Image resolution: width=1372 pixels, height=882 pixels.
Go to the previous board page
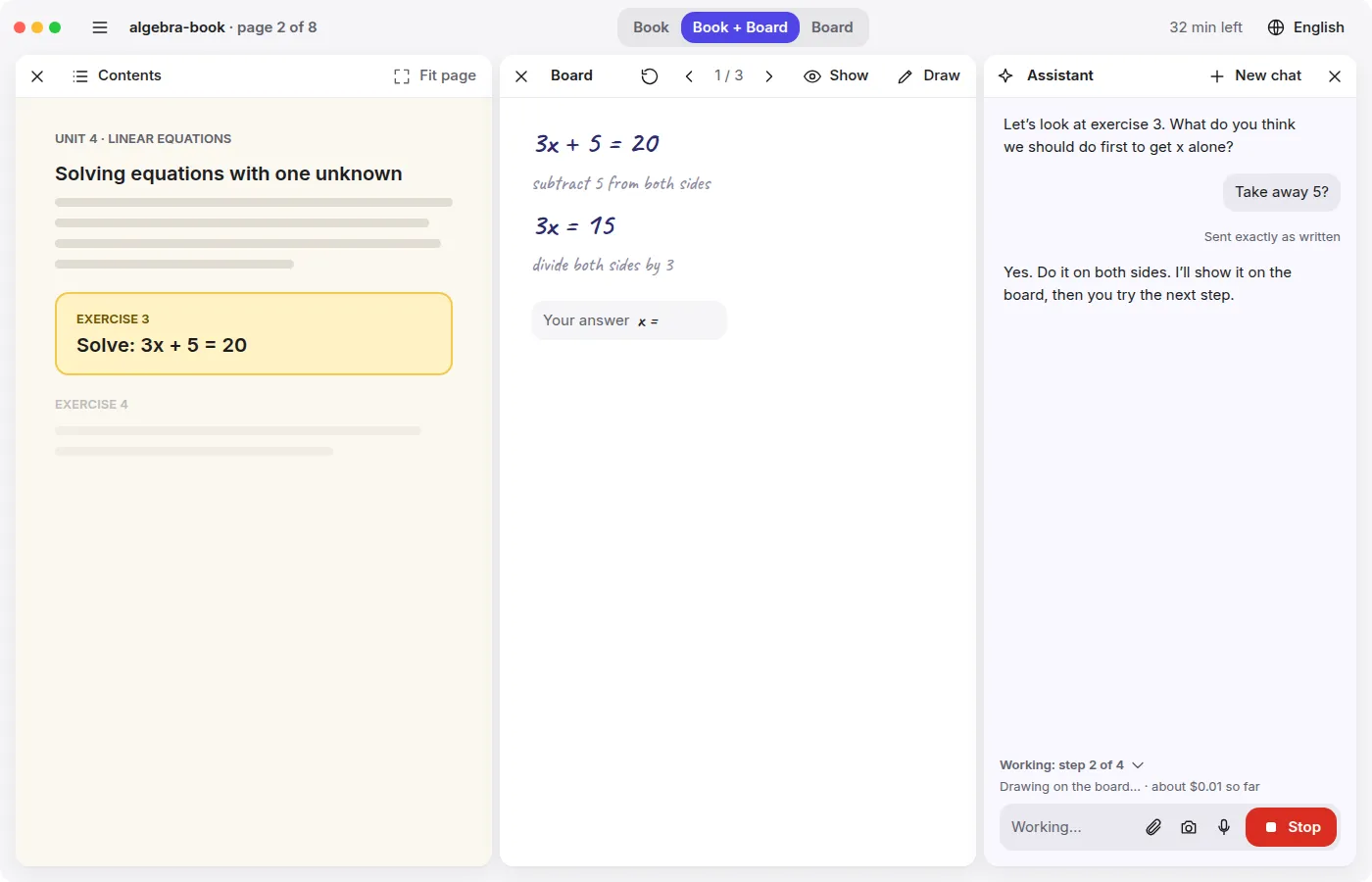[689, 76]
